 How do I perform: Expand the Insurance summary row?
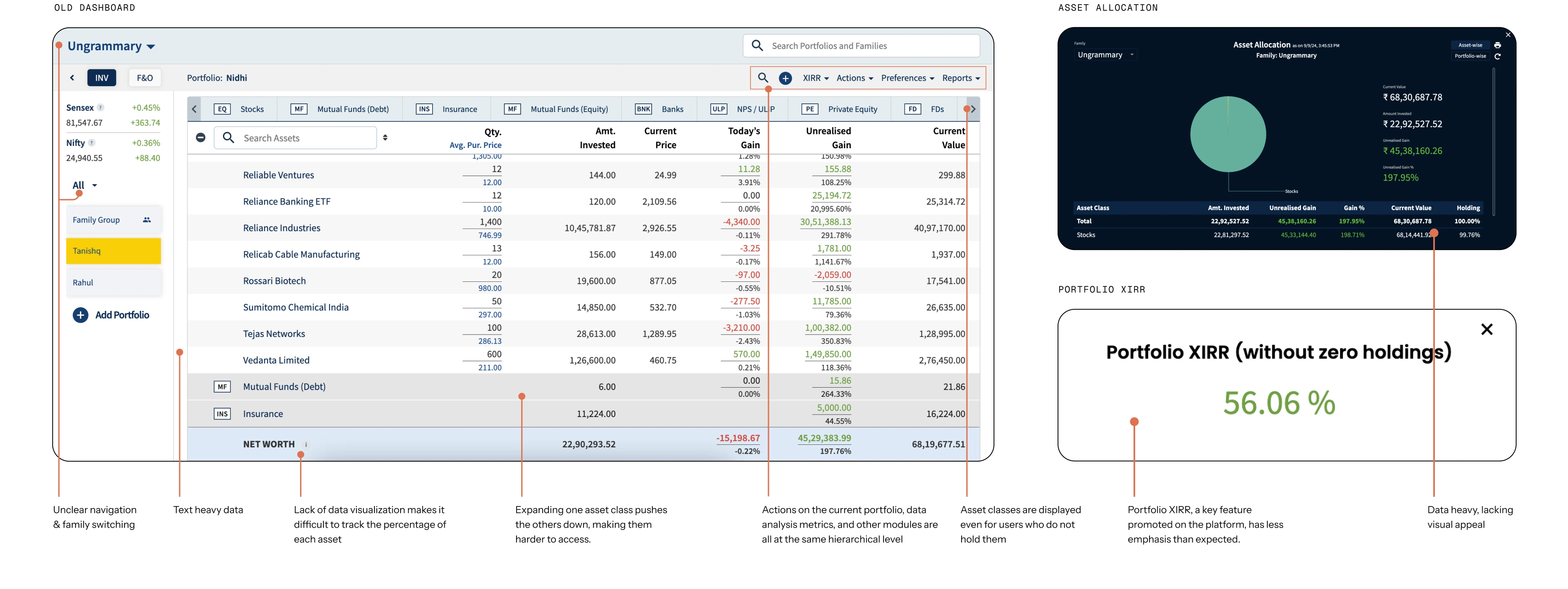[583, 414]
